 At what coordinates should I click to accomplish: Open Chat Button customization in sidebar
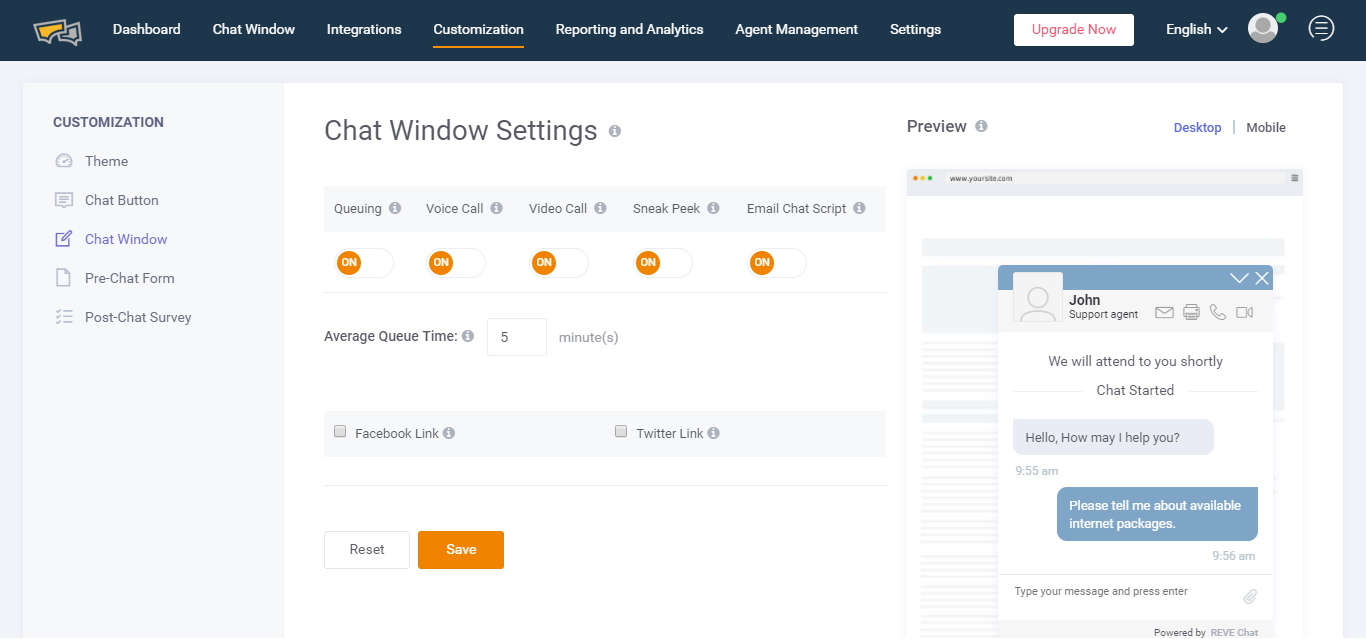point(122,200)
